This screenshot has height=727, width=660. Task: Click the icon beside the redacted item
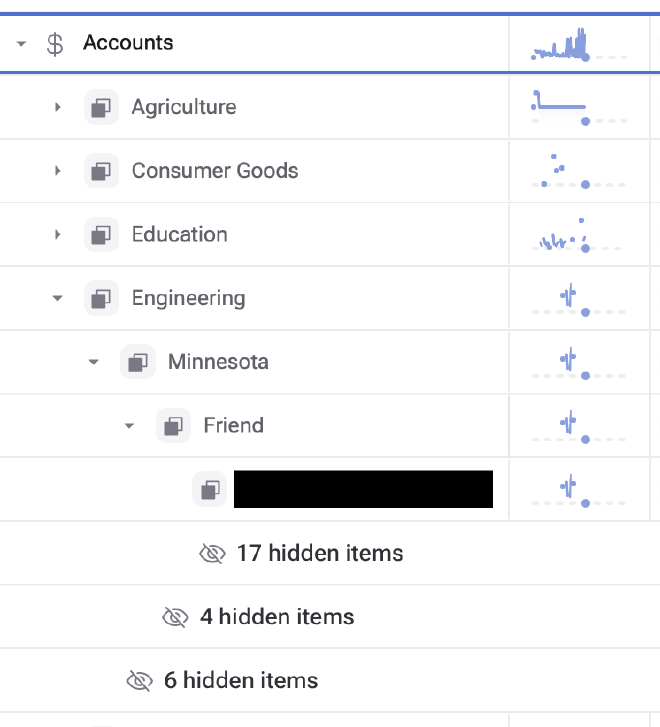coord(209,489)
